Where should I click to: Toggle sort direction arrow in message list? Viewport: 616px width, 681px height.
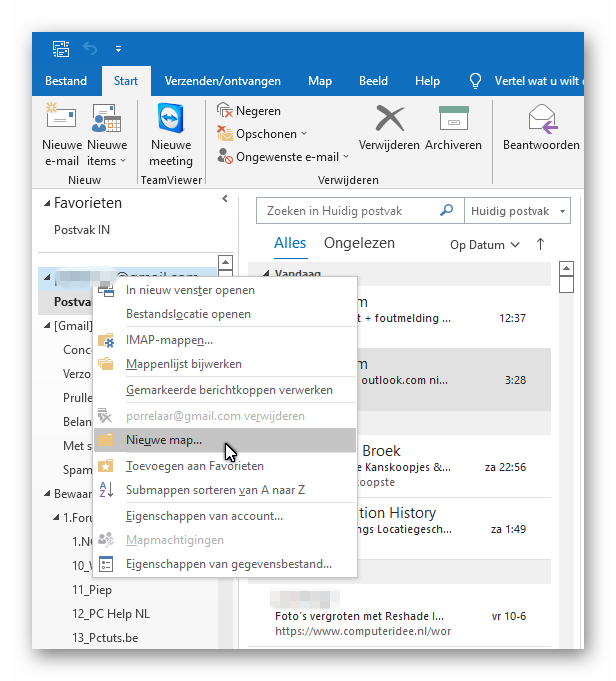541,244
